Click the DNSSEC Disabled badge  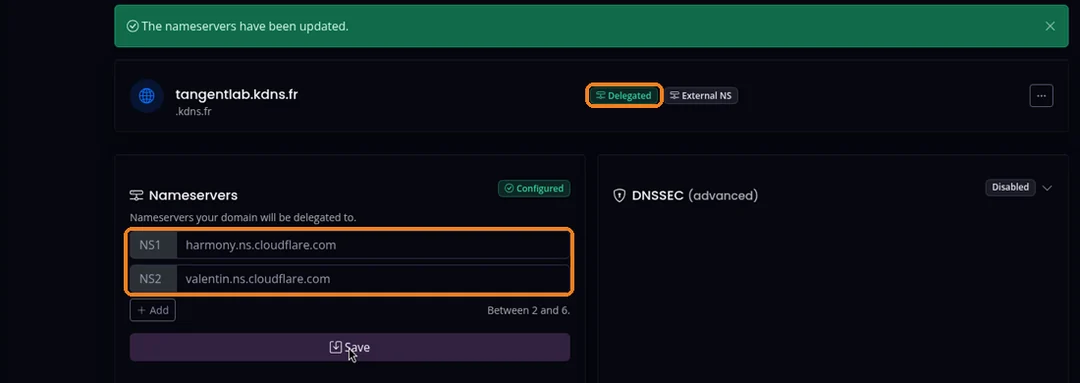tap(1010, 187)
